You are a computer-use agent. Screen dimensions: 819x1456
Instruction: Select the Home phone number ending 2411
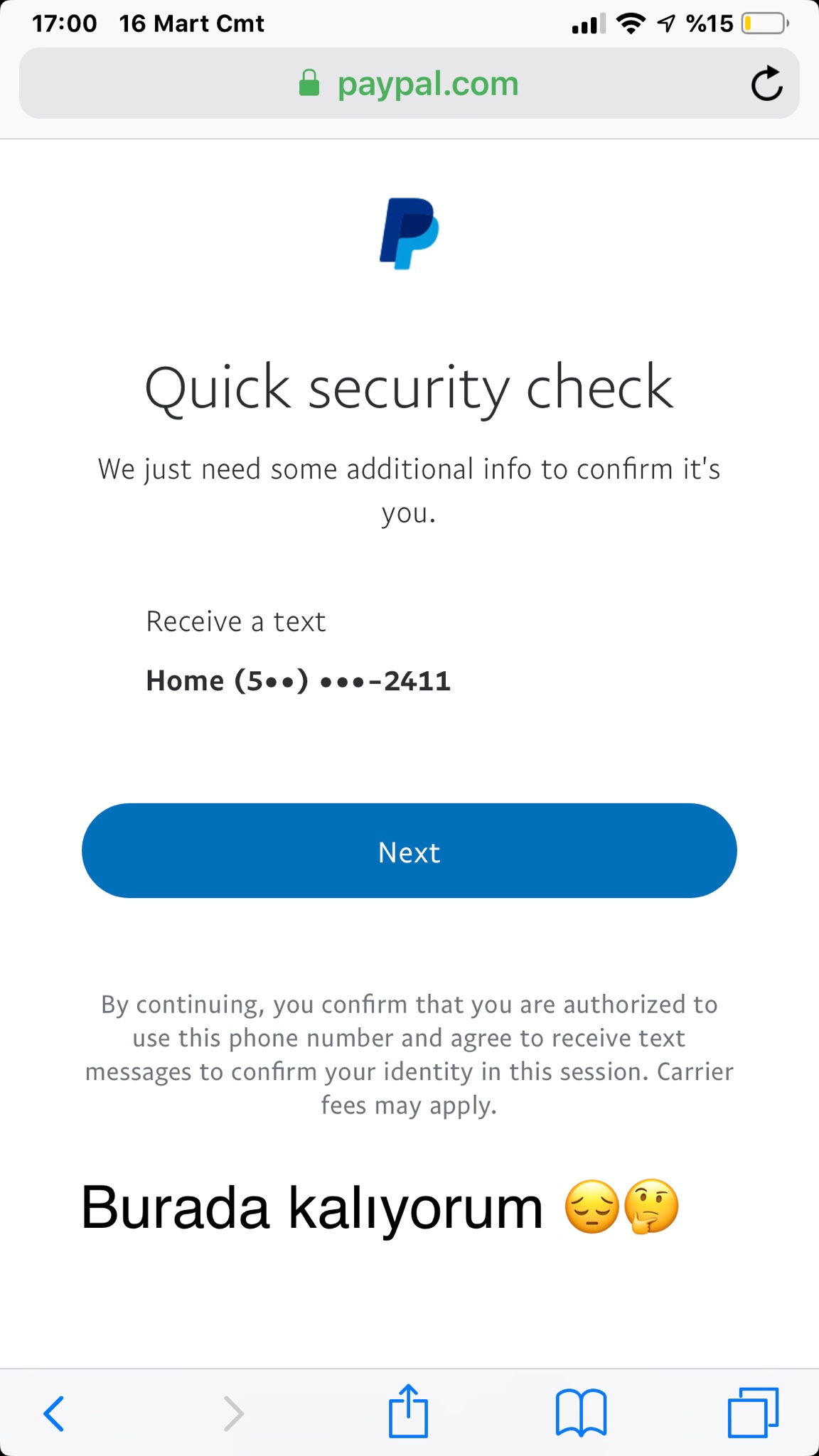298,681
